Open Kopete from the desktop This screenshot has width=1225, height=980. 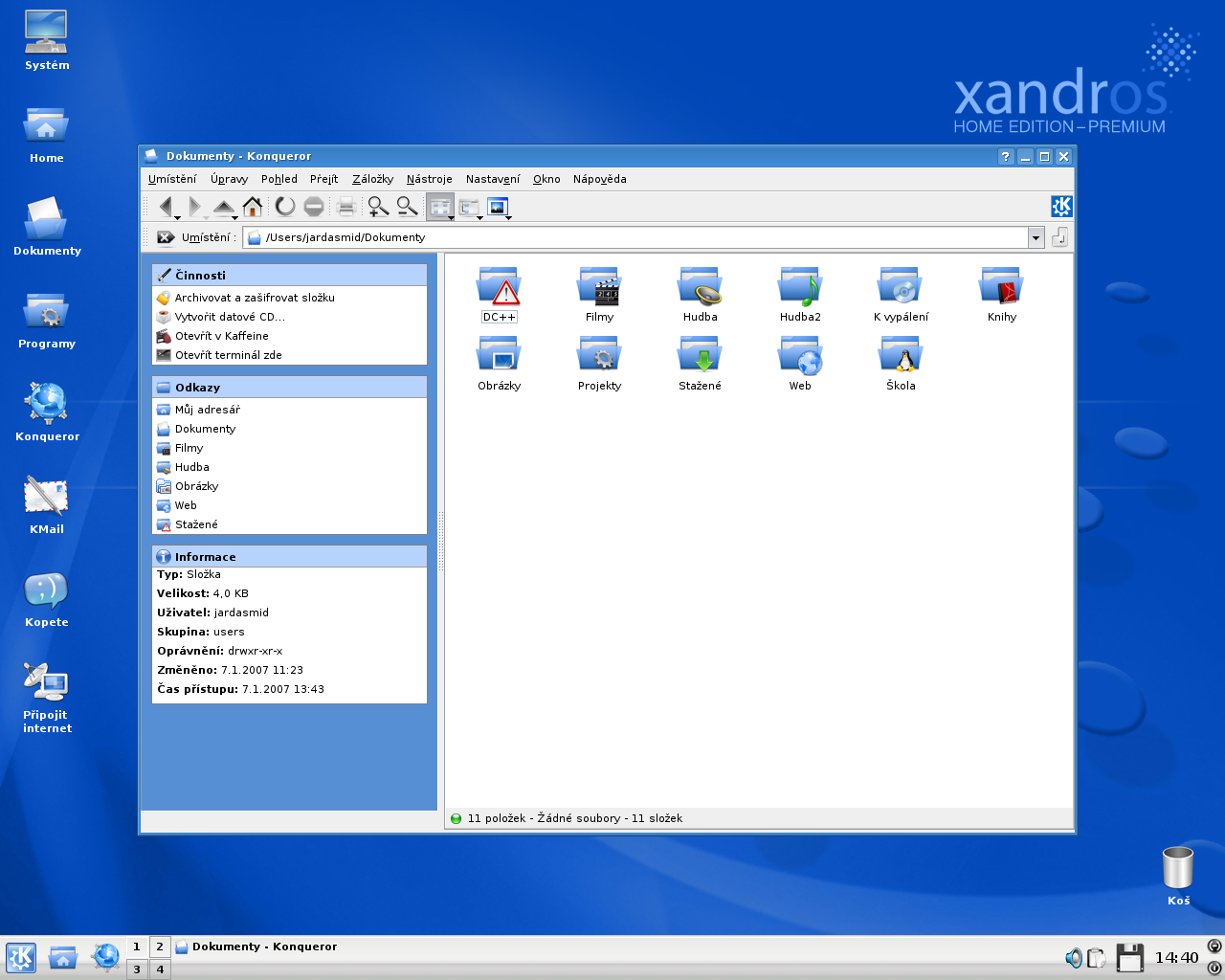pyautogui.click(x=46, y=600)
